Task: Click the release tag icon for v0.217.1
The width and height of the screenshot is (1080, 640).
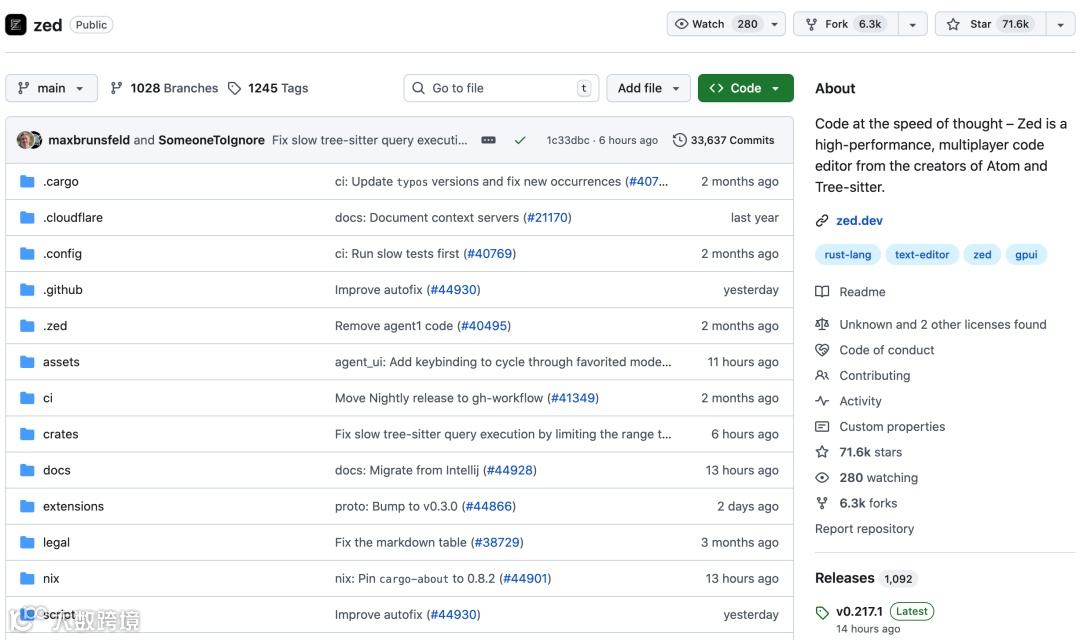Action: (x=822, y=612)
